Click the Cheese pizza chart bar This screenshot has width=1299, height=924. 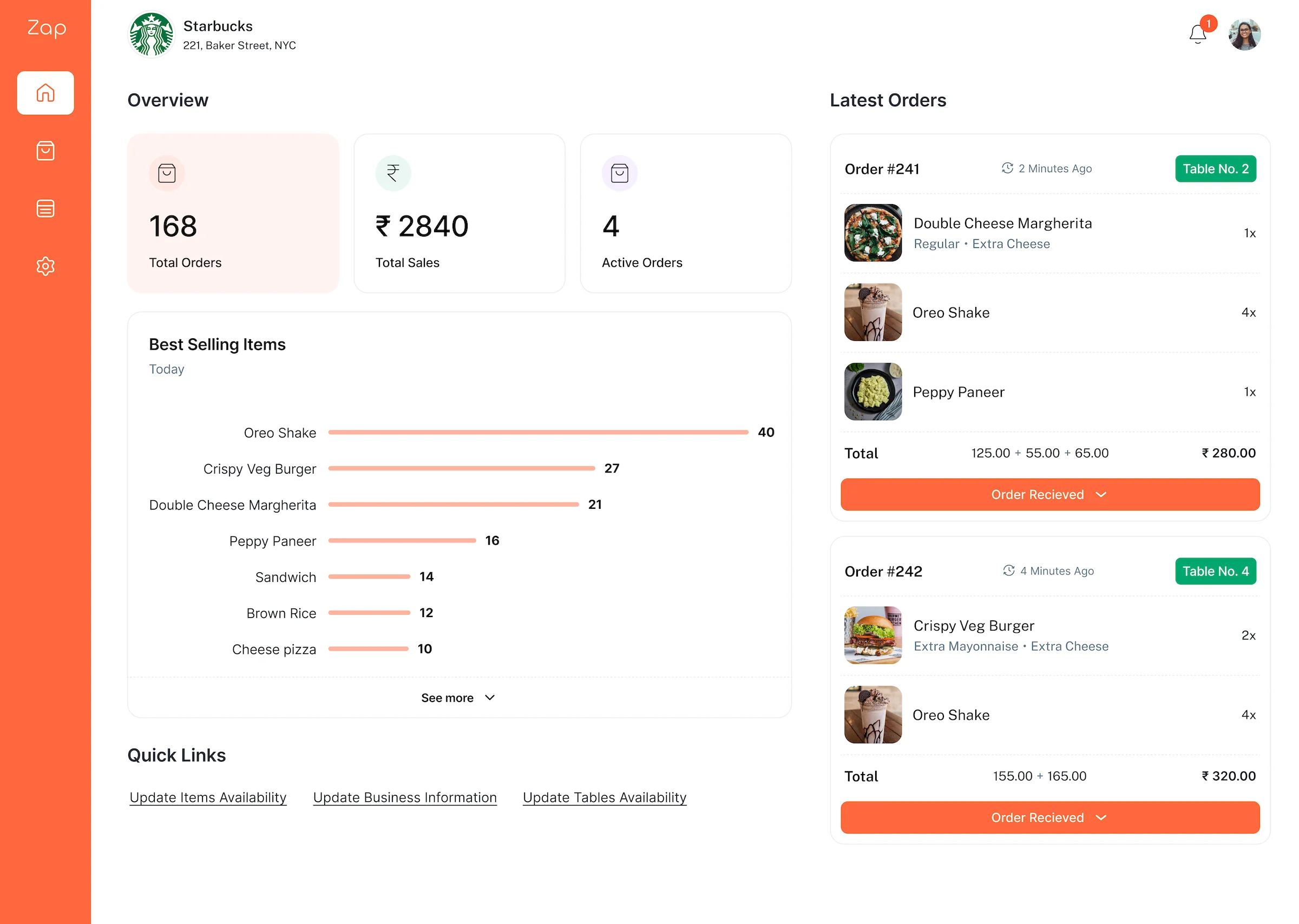[368, 649]
